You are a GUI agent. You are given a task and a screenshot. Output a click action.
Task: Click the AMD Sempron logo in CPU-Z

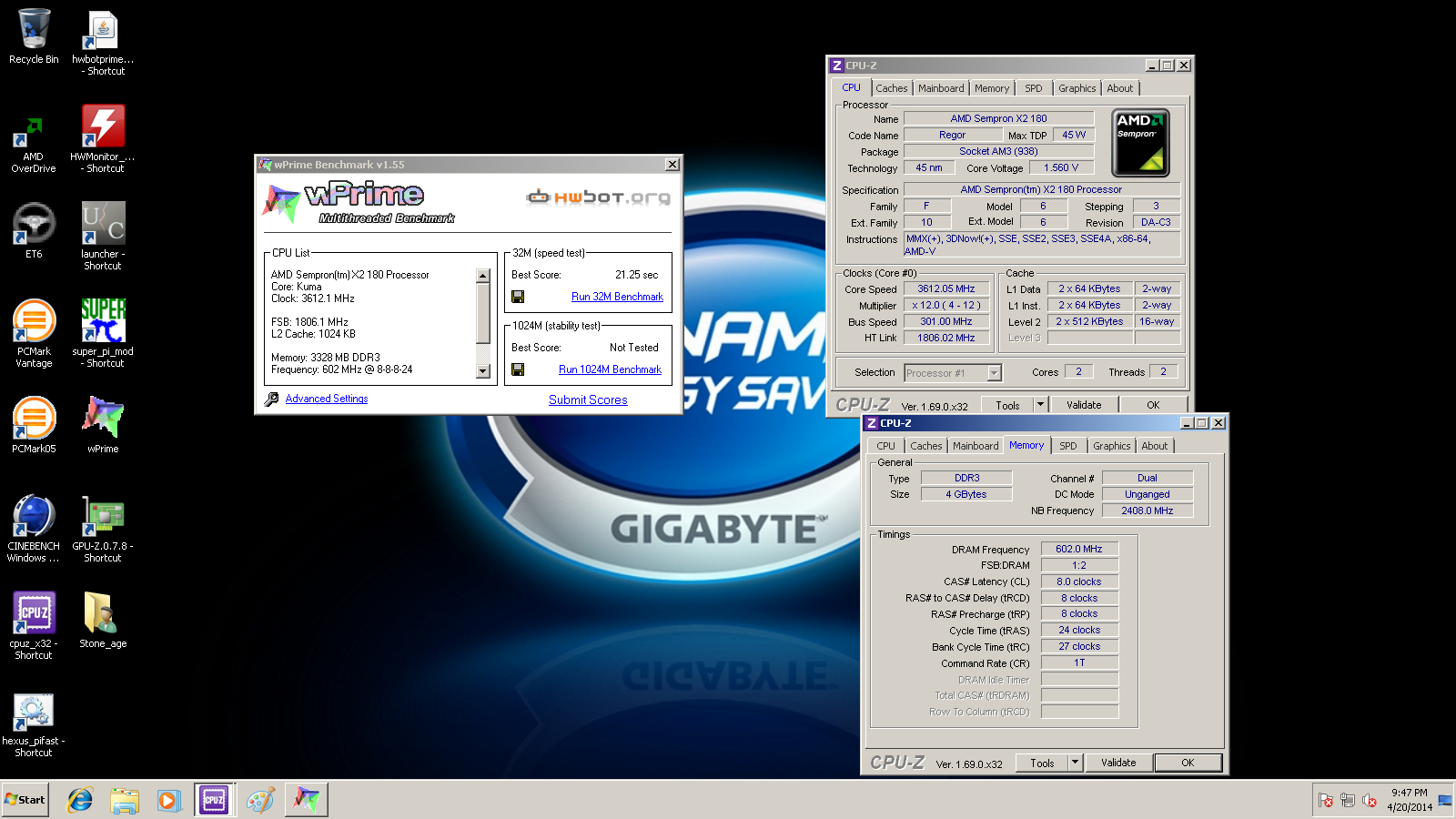click(1140, 143)
